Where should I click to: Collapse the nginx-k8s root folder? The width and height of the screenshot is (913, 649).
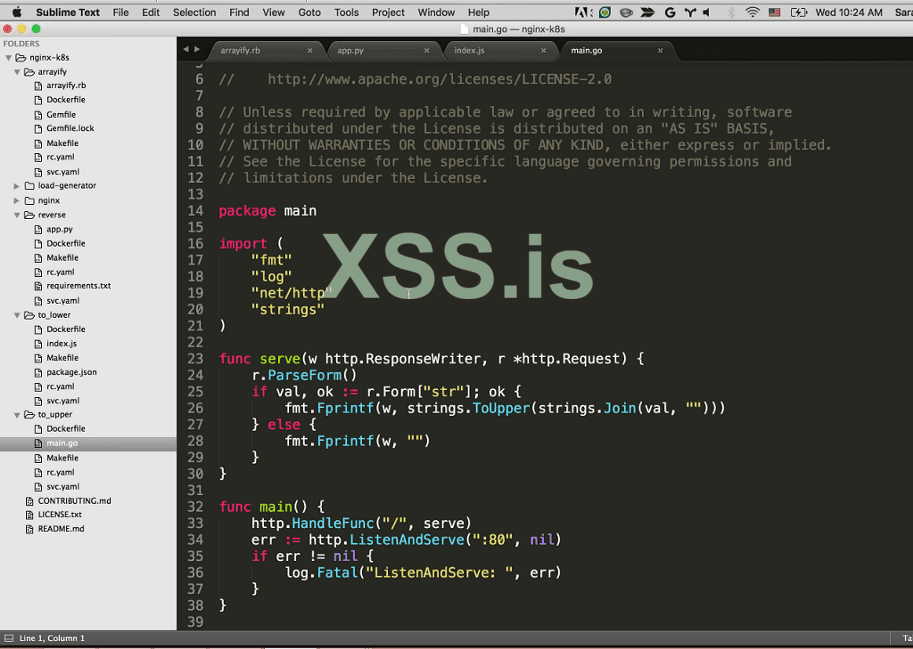[x=8, y=58]
